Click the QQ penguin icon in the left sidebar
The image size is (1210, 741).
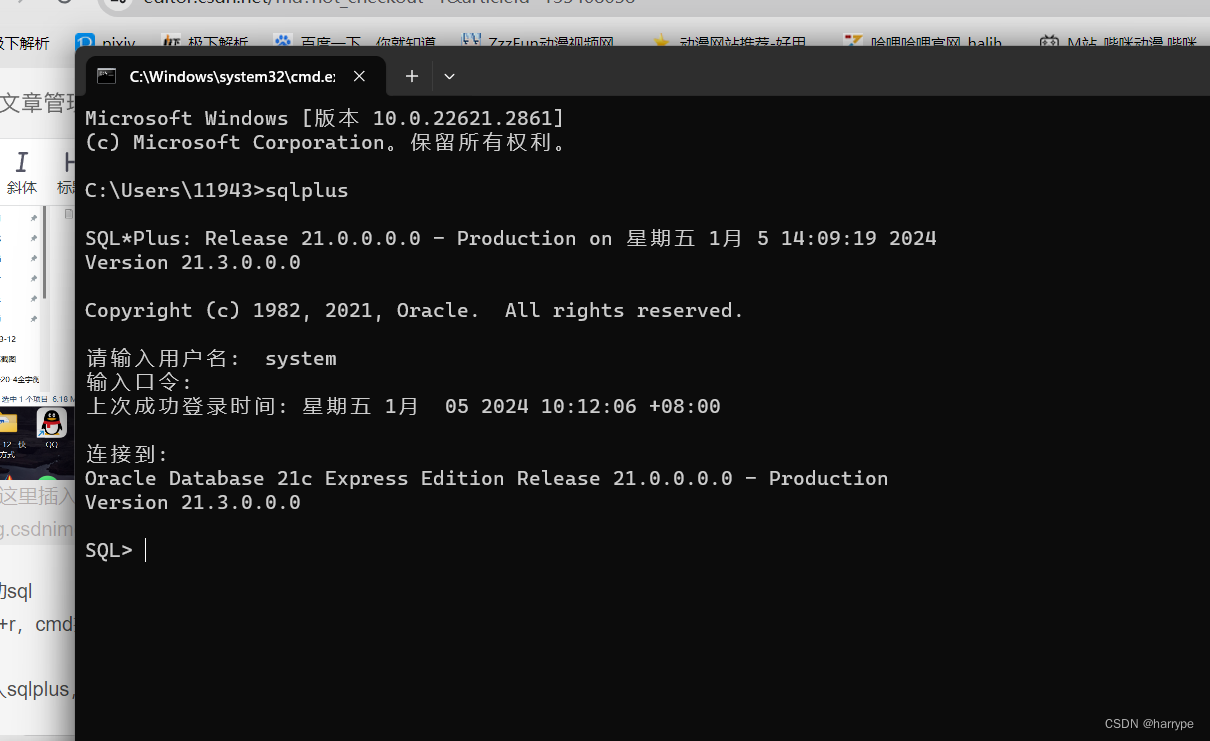(50, 423)
